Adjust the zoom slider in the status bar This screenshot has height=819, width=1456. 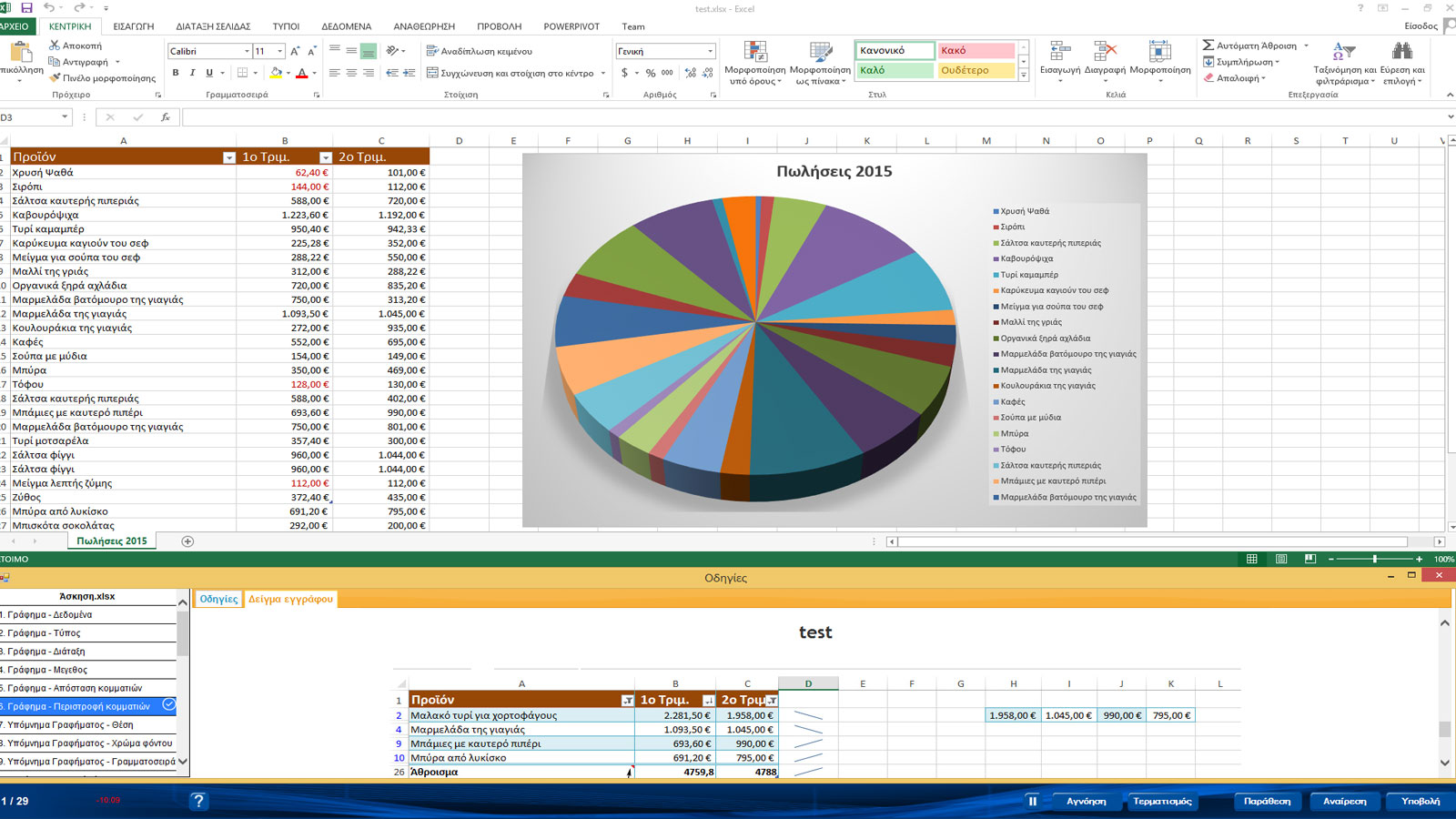click(1374, 559)
